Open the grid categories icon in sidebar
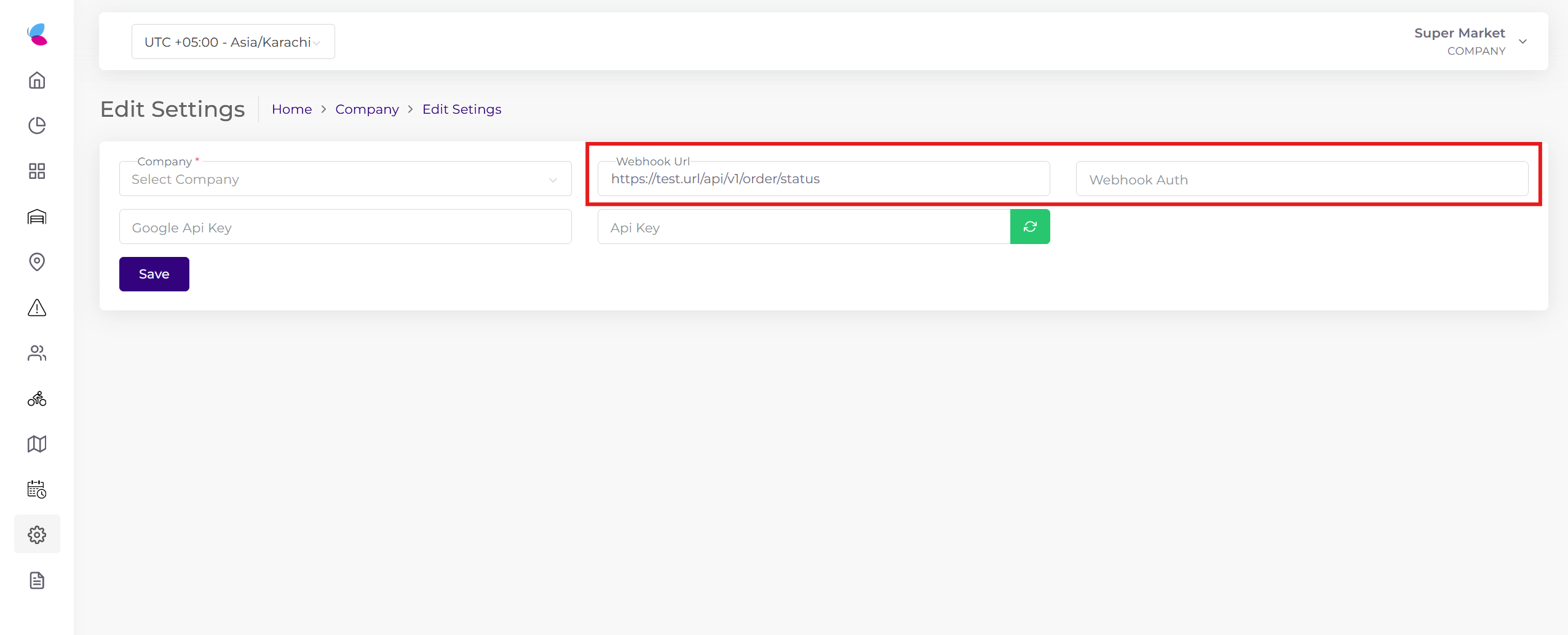 coord(37,171)
